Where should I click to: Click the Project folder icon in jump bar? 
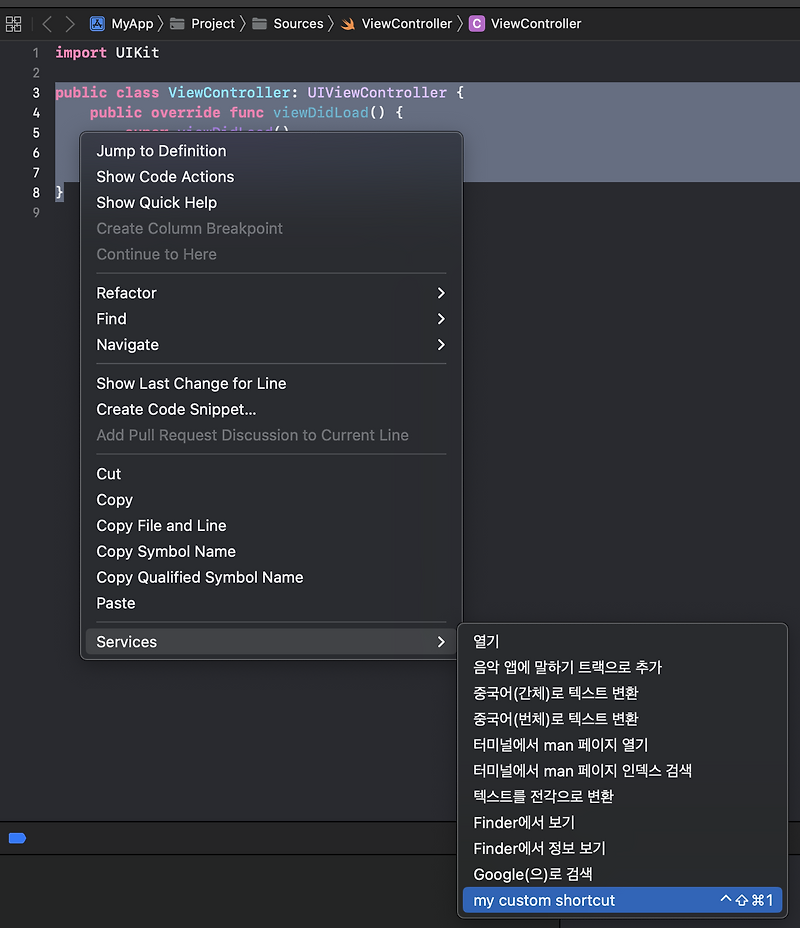pos(176,23)
